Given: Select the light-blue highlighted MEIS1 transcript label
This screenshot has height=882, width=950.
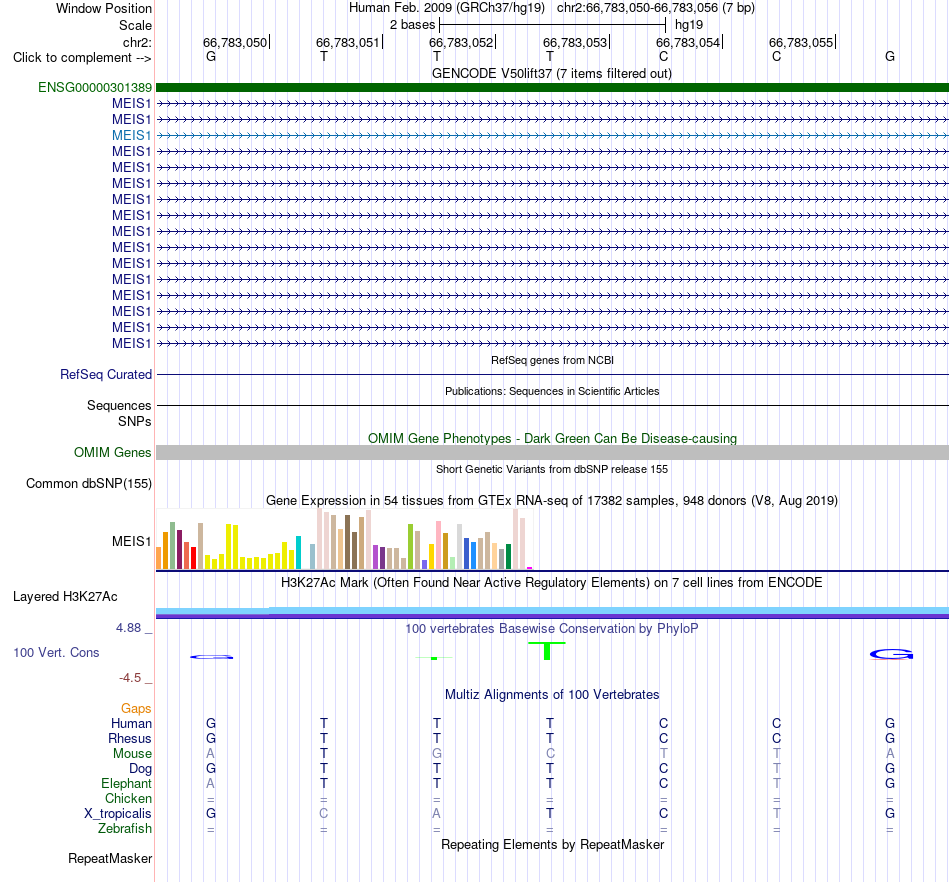Looking at the screenshot, I should pos(131,135).
